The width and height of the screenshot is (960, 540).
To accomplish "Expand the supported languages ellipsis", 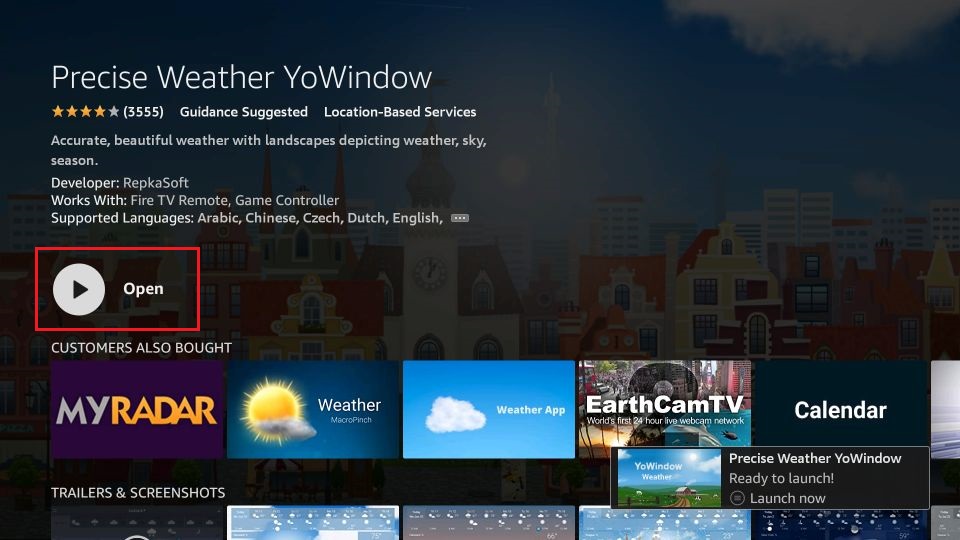I will click(x=460, y=218).
